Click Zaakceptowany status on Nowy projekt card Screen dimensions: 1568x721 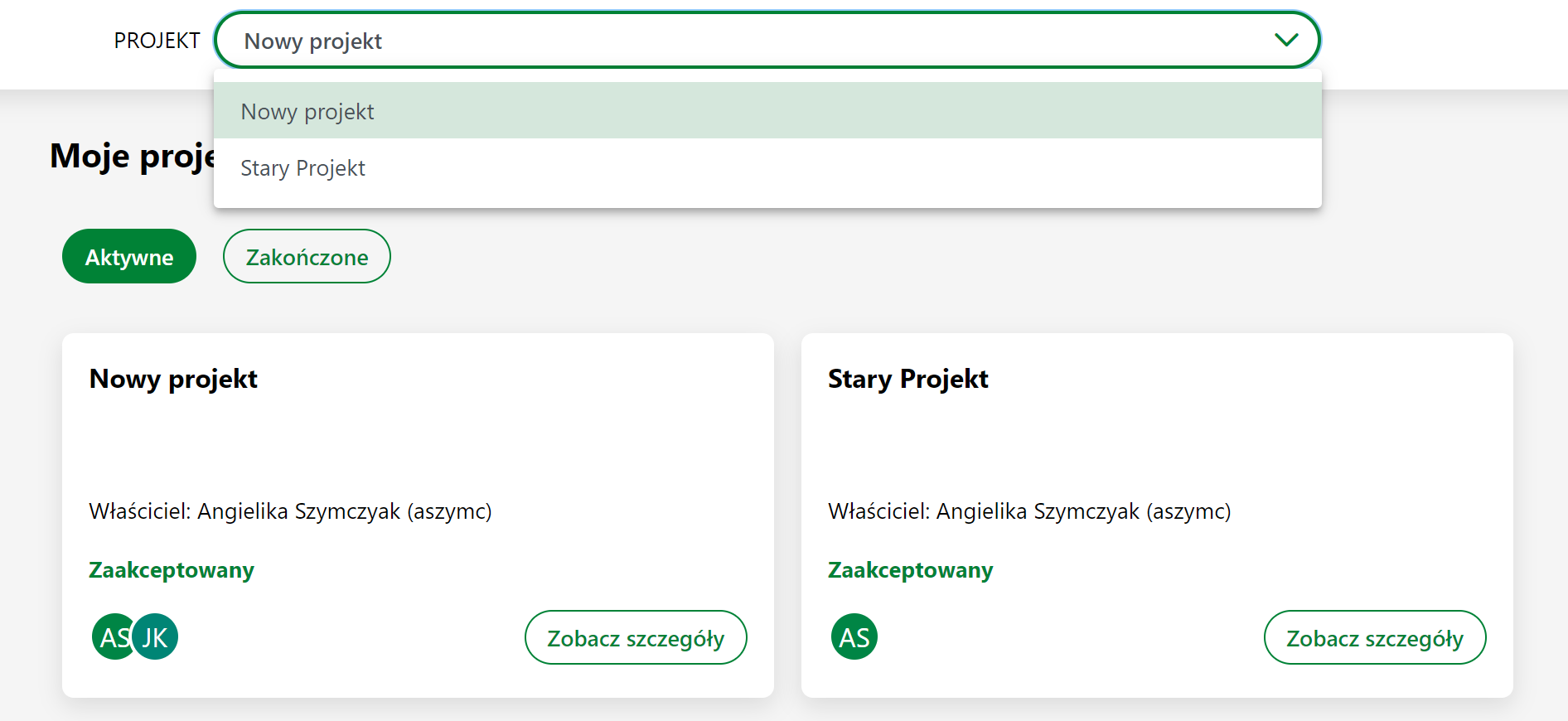click(172, 570)
